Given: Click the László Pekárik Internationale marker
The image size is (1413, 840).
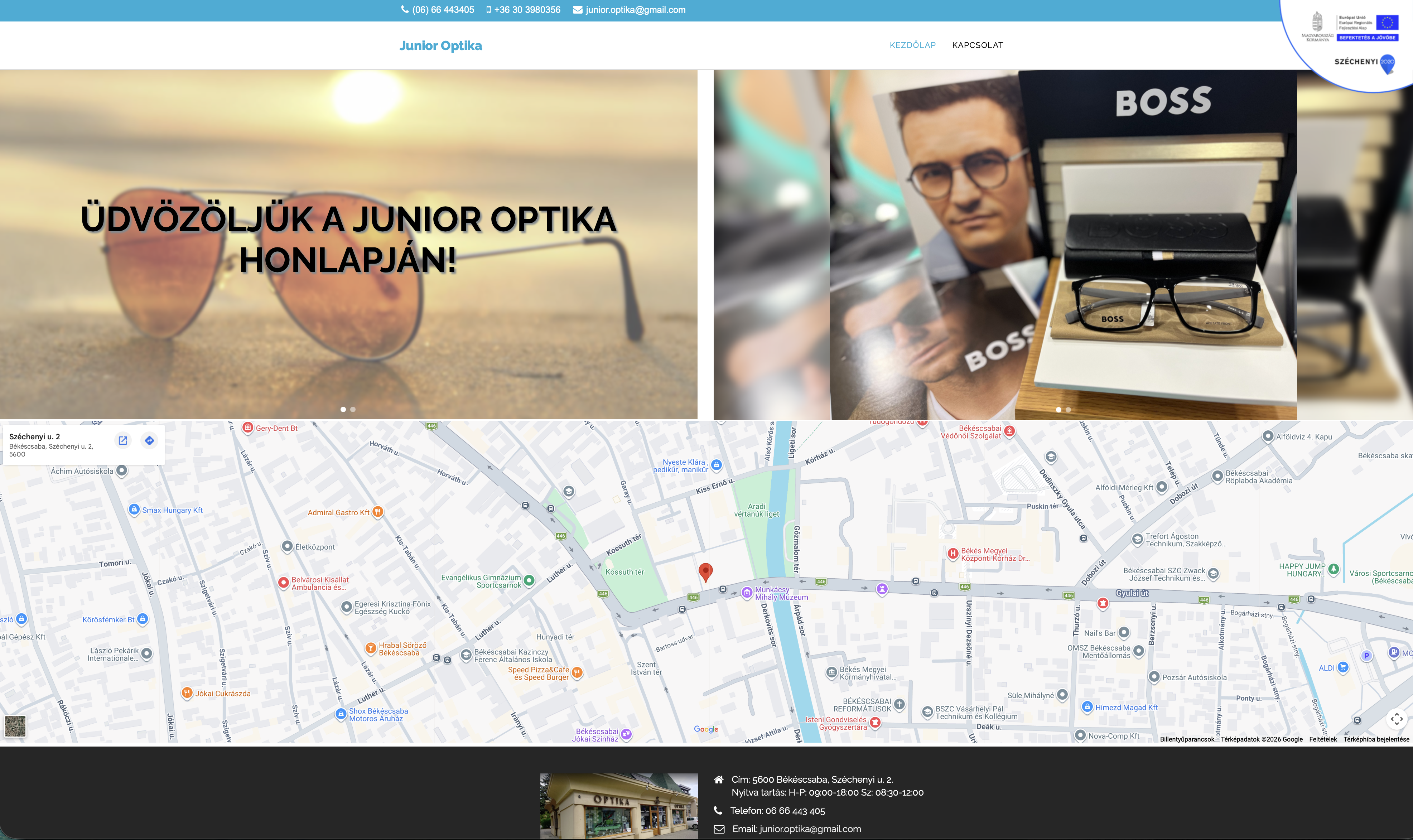Looking at the screenshot, I should [146, 654].
